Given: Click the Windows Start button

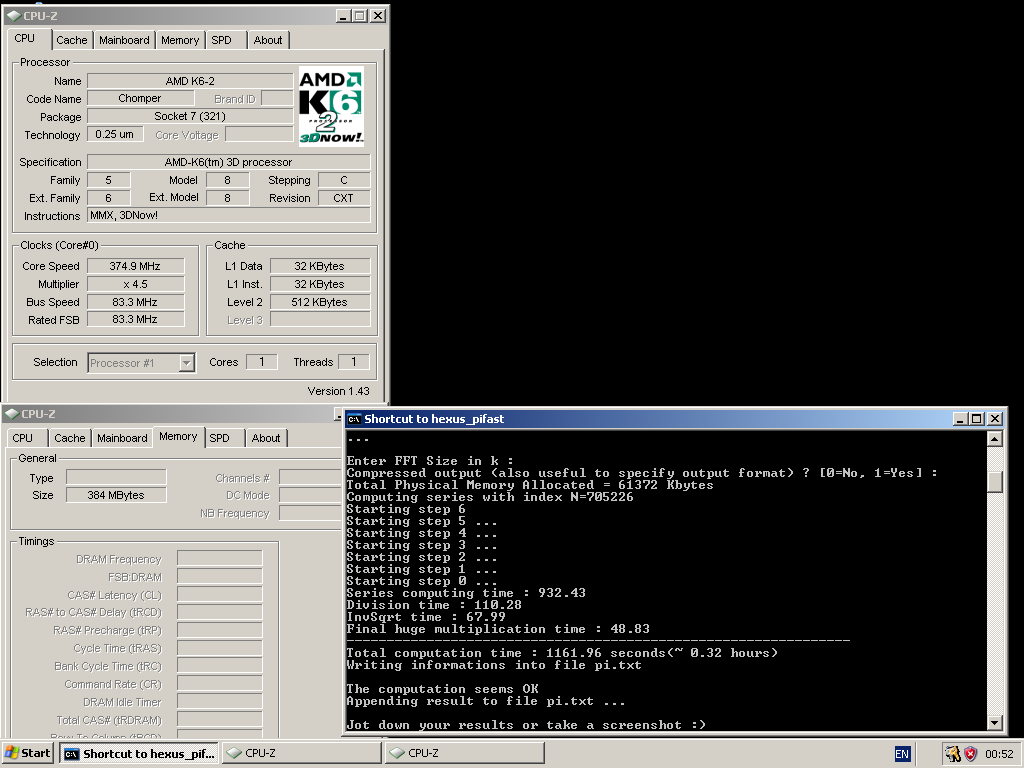Looking at the screenshot, I should click(27, 753).
